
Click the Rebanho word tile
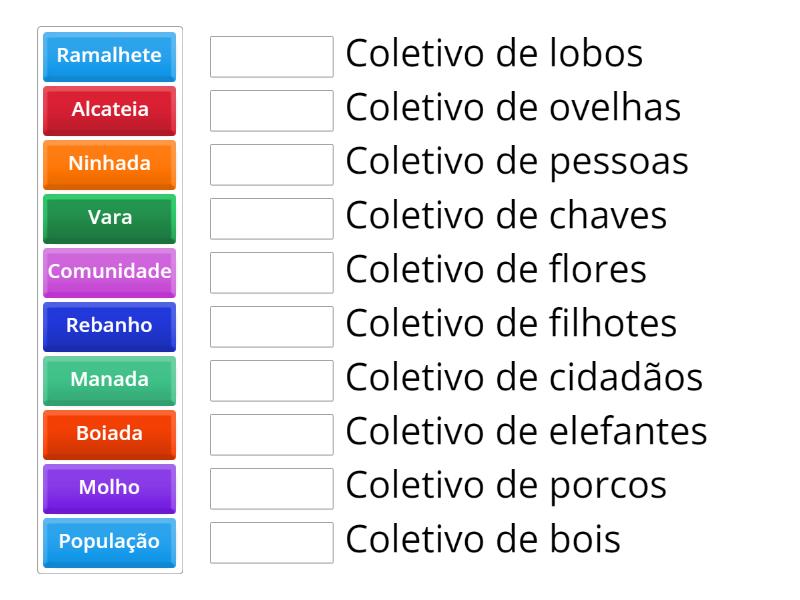click(x=108, y=327)
